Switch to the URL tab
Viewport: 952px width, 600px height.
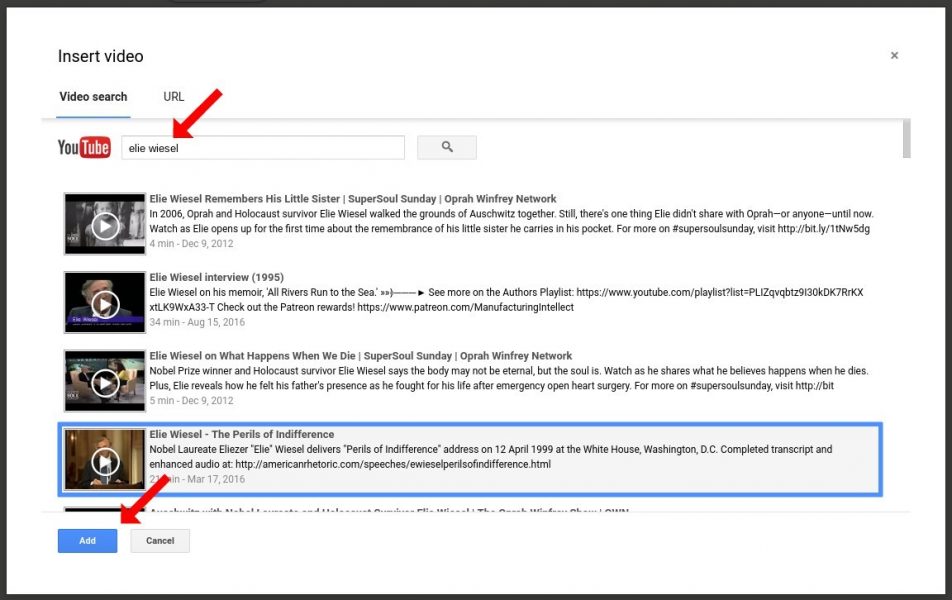(173, 97)
